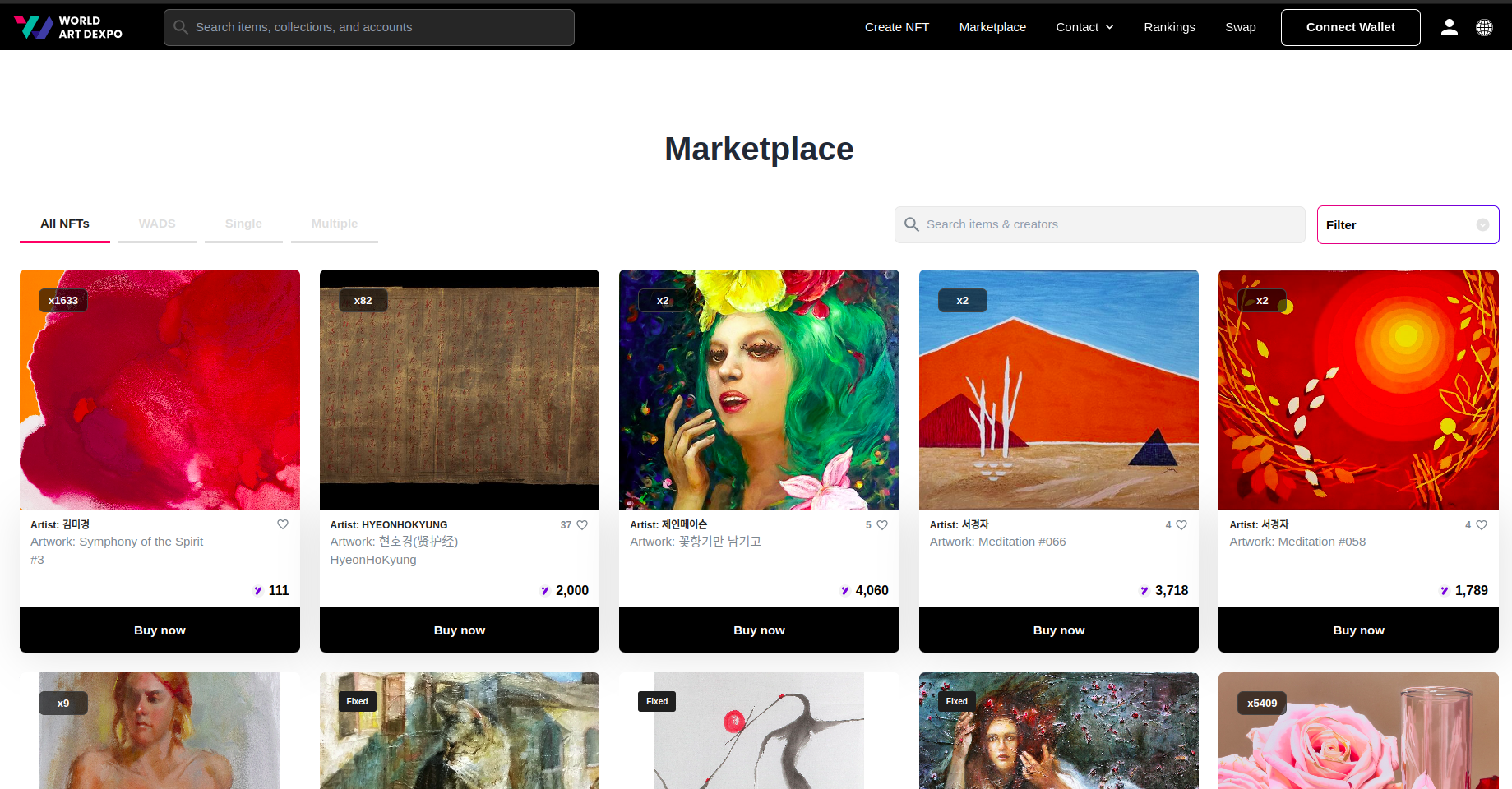Click the magnifier in top search bar
1512x789 pixels.
point(181,27)
